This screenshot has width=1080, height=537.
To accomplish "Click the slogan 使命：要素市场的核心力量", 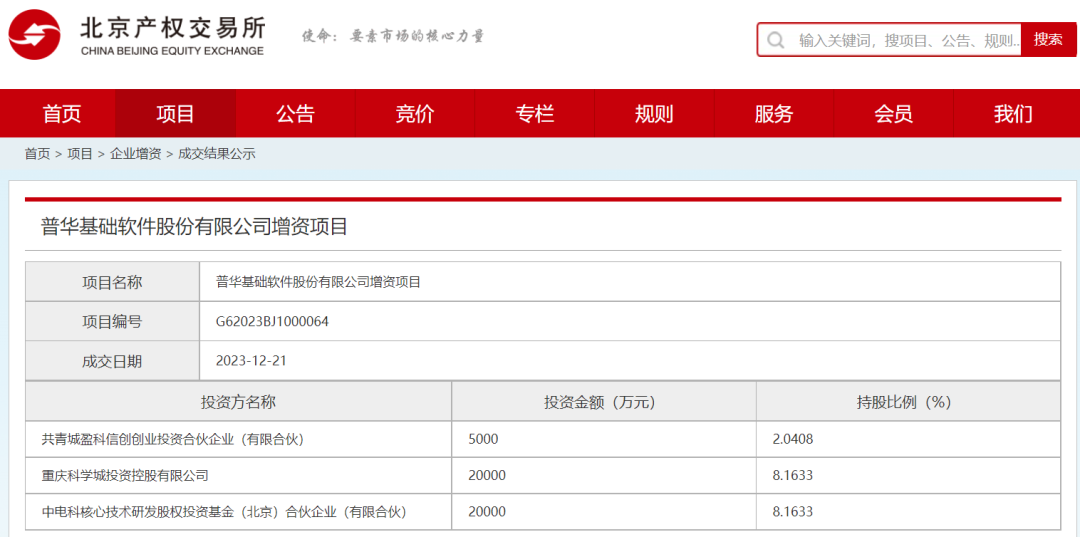I will coord(393,36).
